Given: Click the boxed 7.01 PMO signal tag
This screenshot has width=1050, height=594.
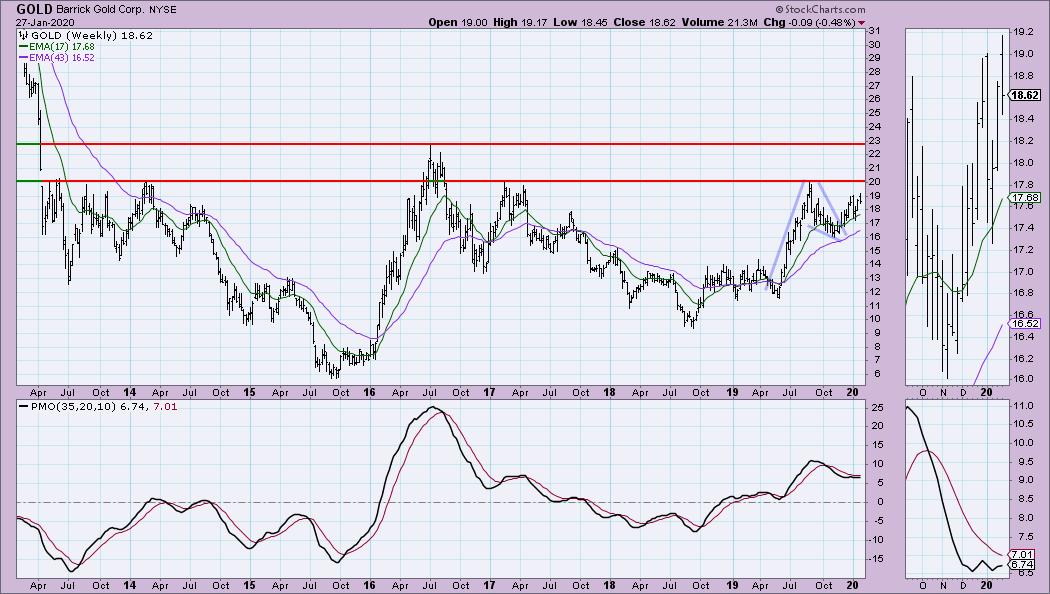Looking at the screenshot, I should pyautogui.click(x=1022, y=554).
